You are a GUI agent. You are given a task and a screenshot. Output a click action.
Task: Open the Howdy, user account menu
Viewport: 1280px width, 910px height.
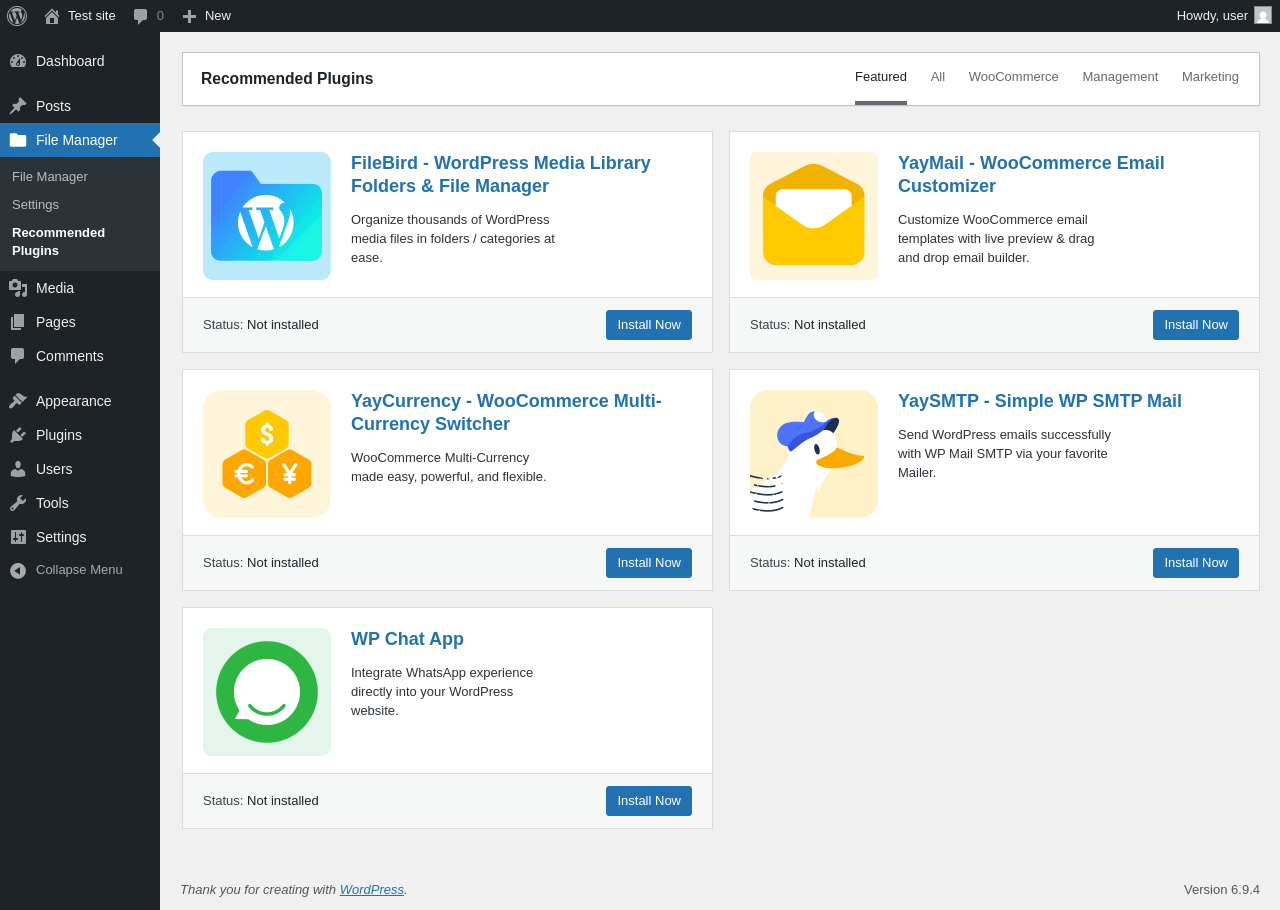(1211, 16)
